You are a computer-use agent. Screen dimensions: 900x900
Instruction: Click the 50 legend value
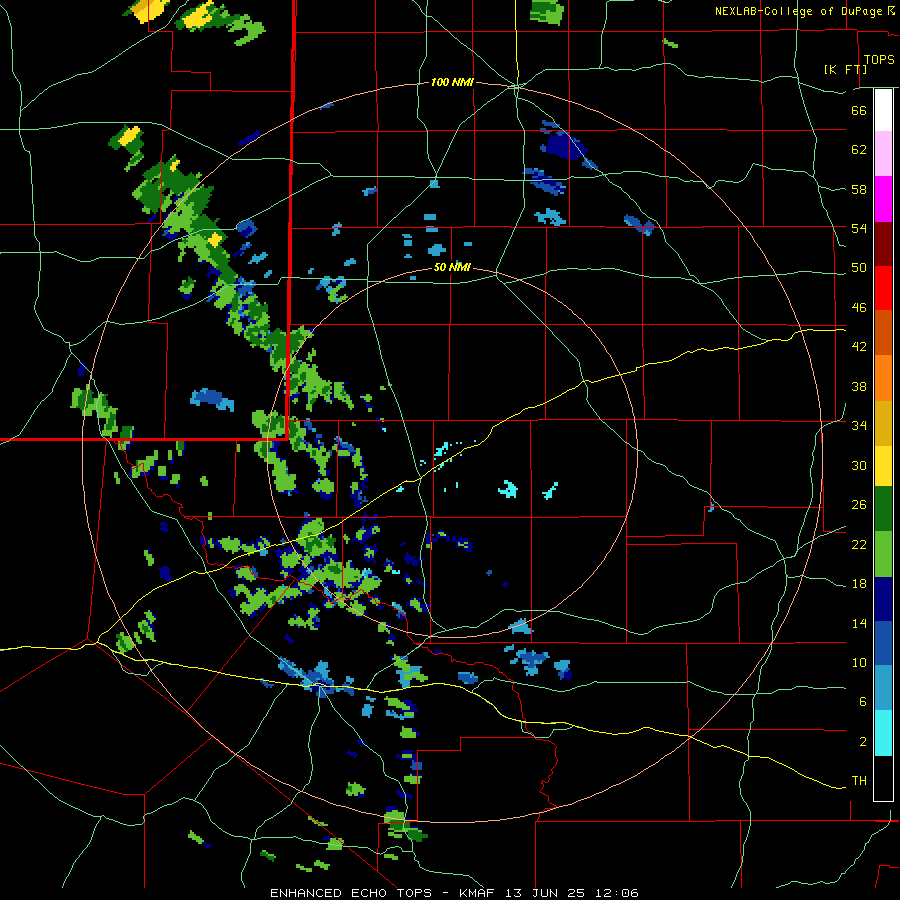pos(859,268)
